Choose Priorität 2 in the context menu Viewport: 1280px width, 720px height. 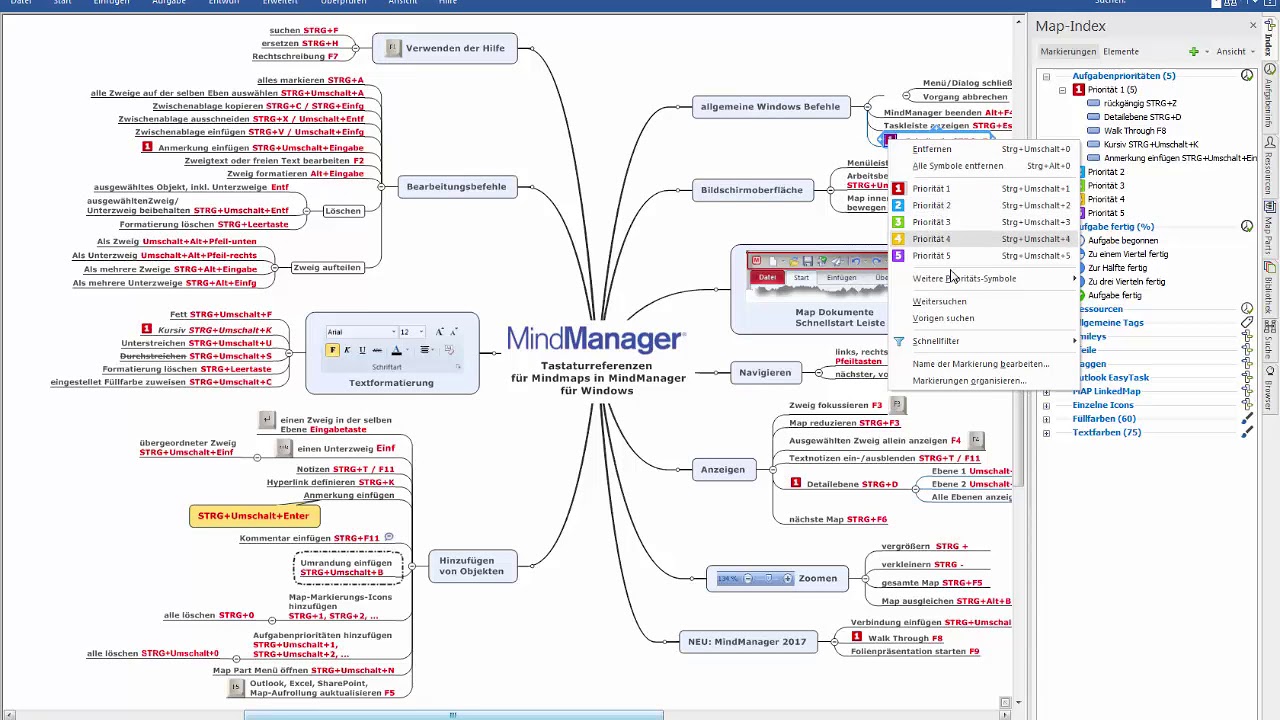(984, 205)
